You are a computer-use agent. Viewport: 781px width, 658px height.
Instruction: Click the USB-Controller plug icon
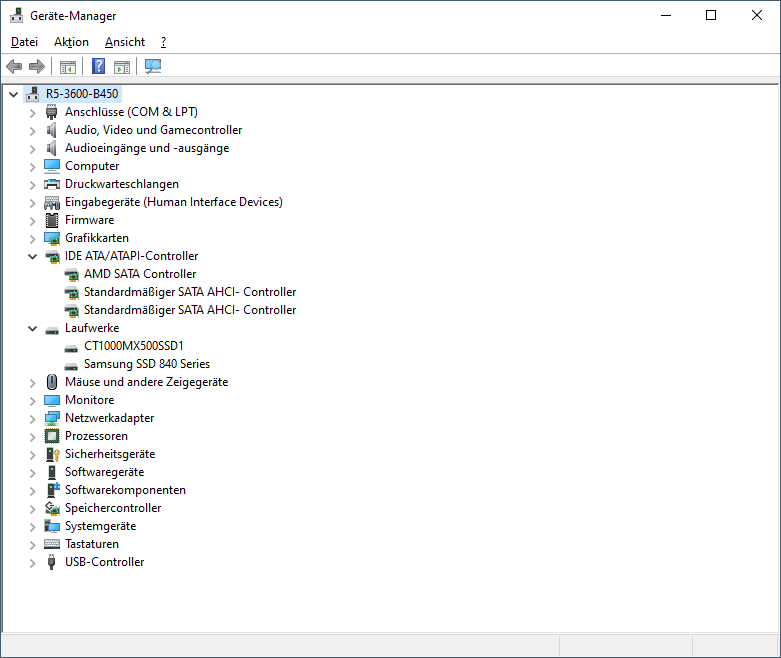51,562
